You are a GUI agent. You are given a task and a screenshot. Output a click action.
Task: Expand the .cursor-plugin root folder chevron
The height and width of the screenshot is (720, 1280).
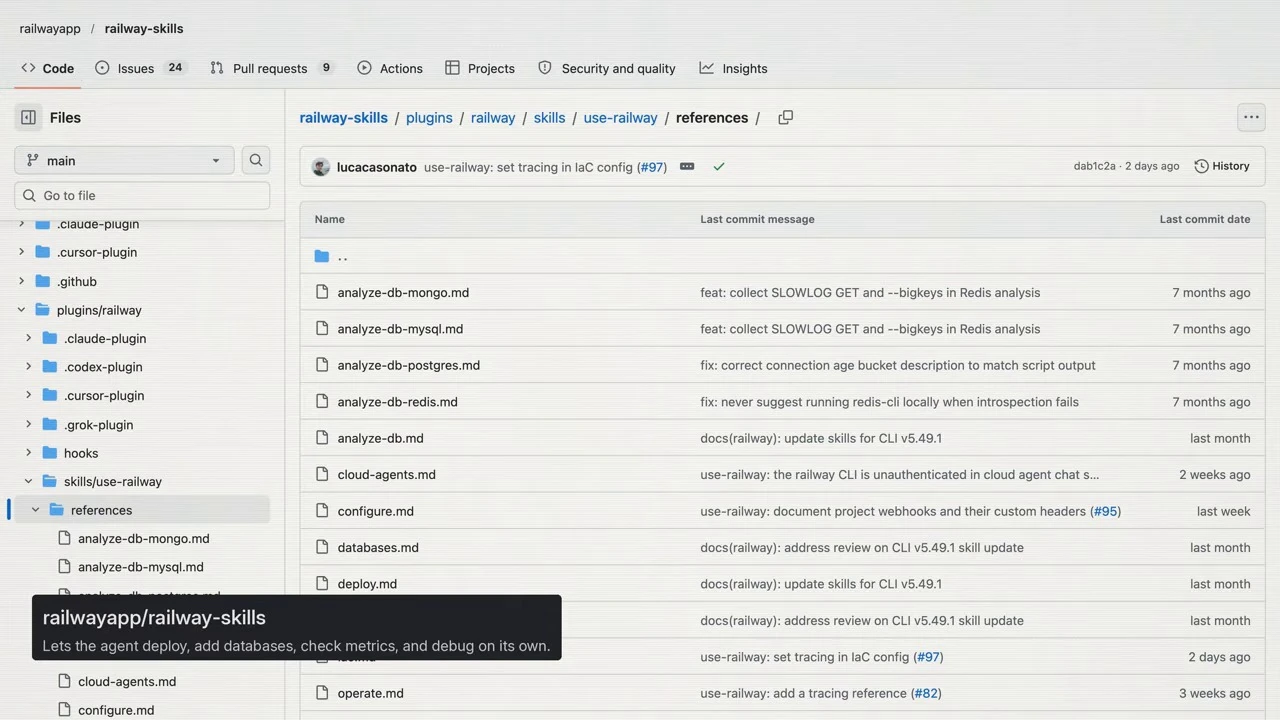tap(21, 252)
